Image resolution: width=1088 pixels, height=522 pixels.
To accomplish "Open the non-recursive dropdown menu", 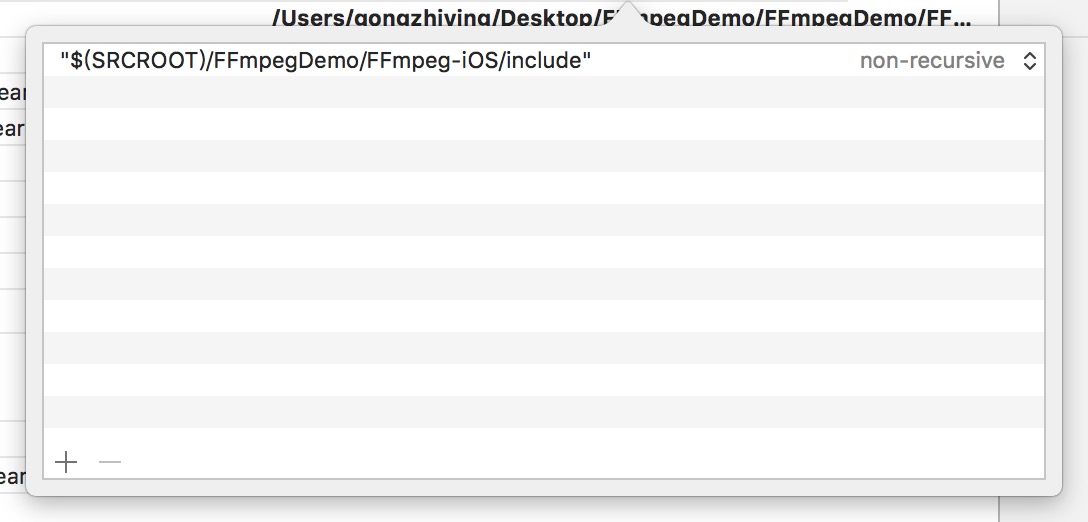I will (932, 61).
